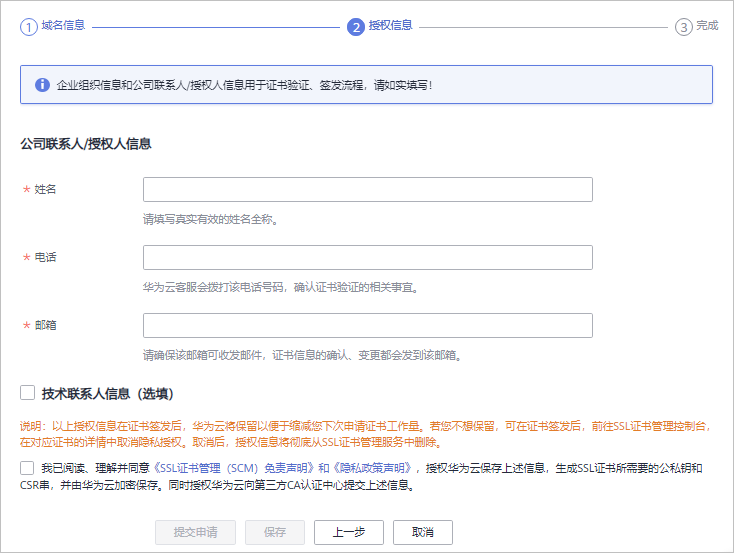Click hint text about 华为云客服会拨打该电话号码
The width and height of the screenshot is (734, 553).
coord(280,287)
